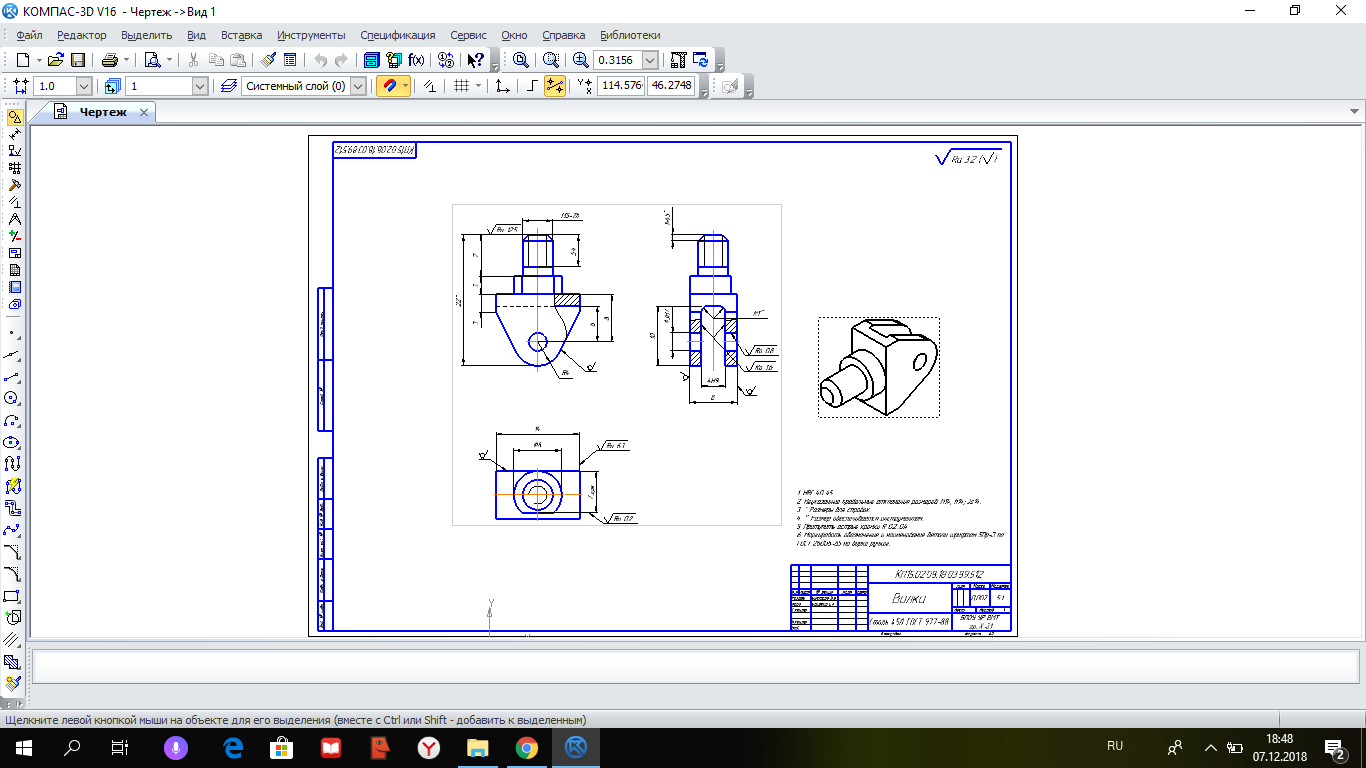Close the Чертеж document tab
Viewport: 1366px width, 768px height.
[143, 112]
